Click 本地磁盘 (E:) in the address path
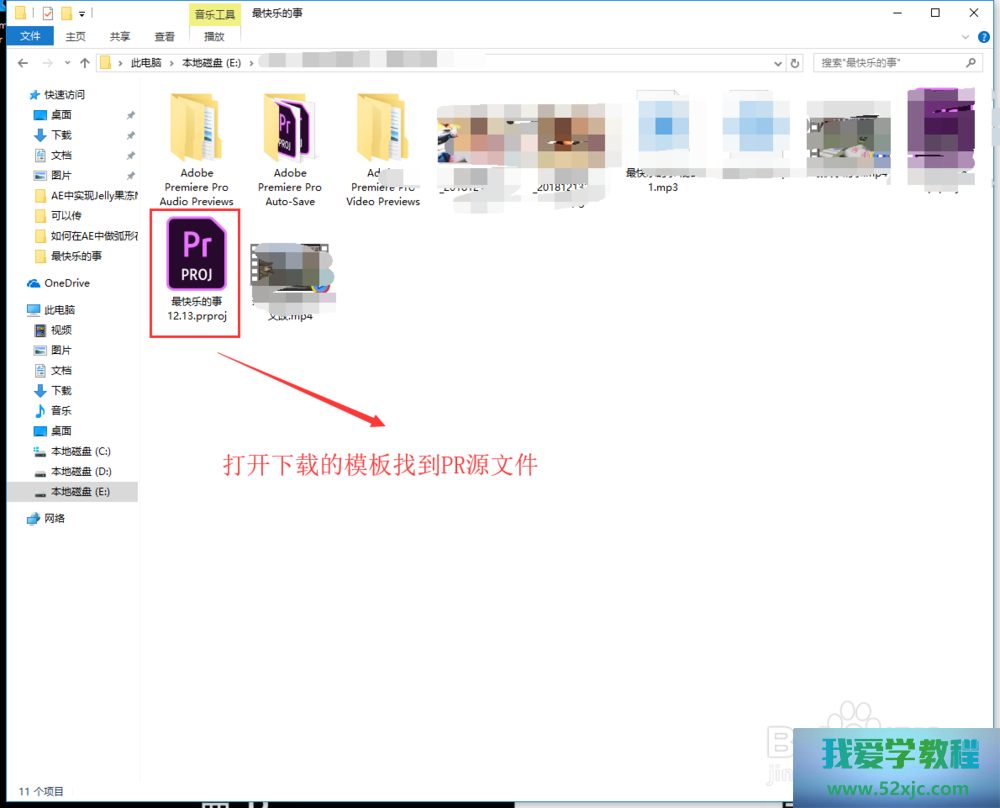The image size is (1000, 808). [211, 63]
